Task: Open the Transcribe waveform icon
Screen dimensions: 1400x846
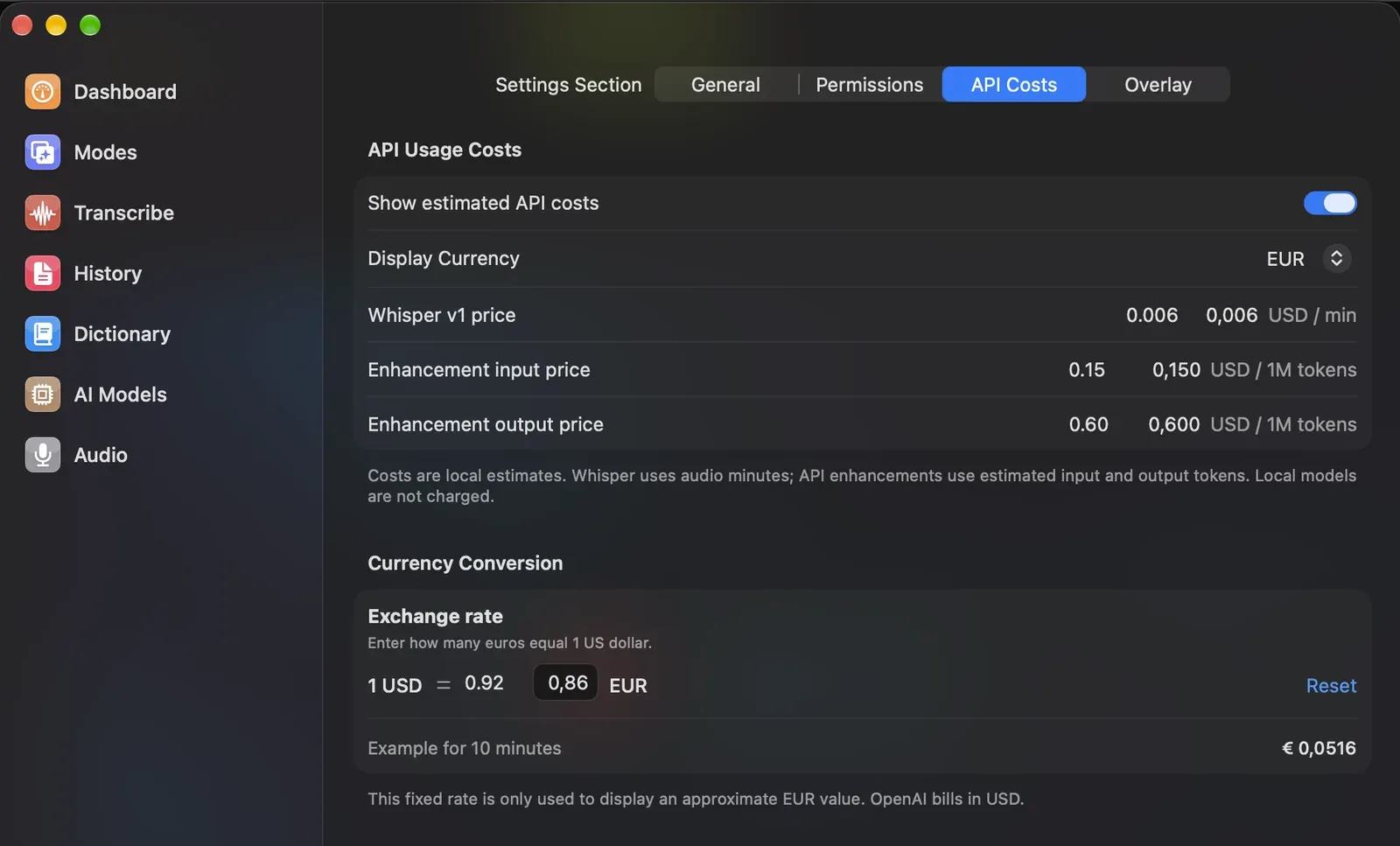Action: 42,213
